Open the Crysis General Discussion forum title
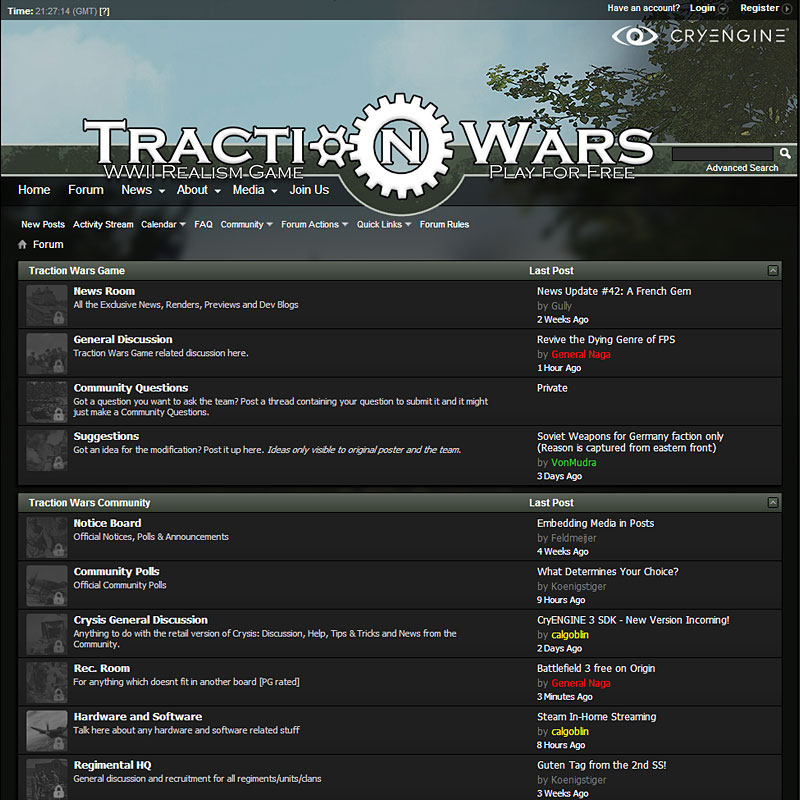 pyautogui.click(x=140, y=620)
